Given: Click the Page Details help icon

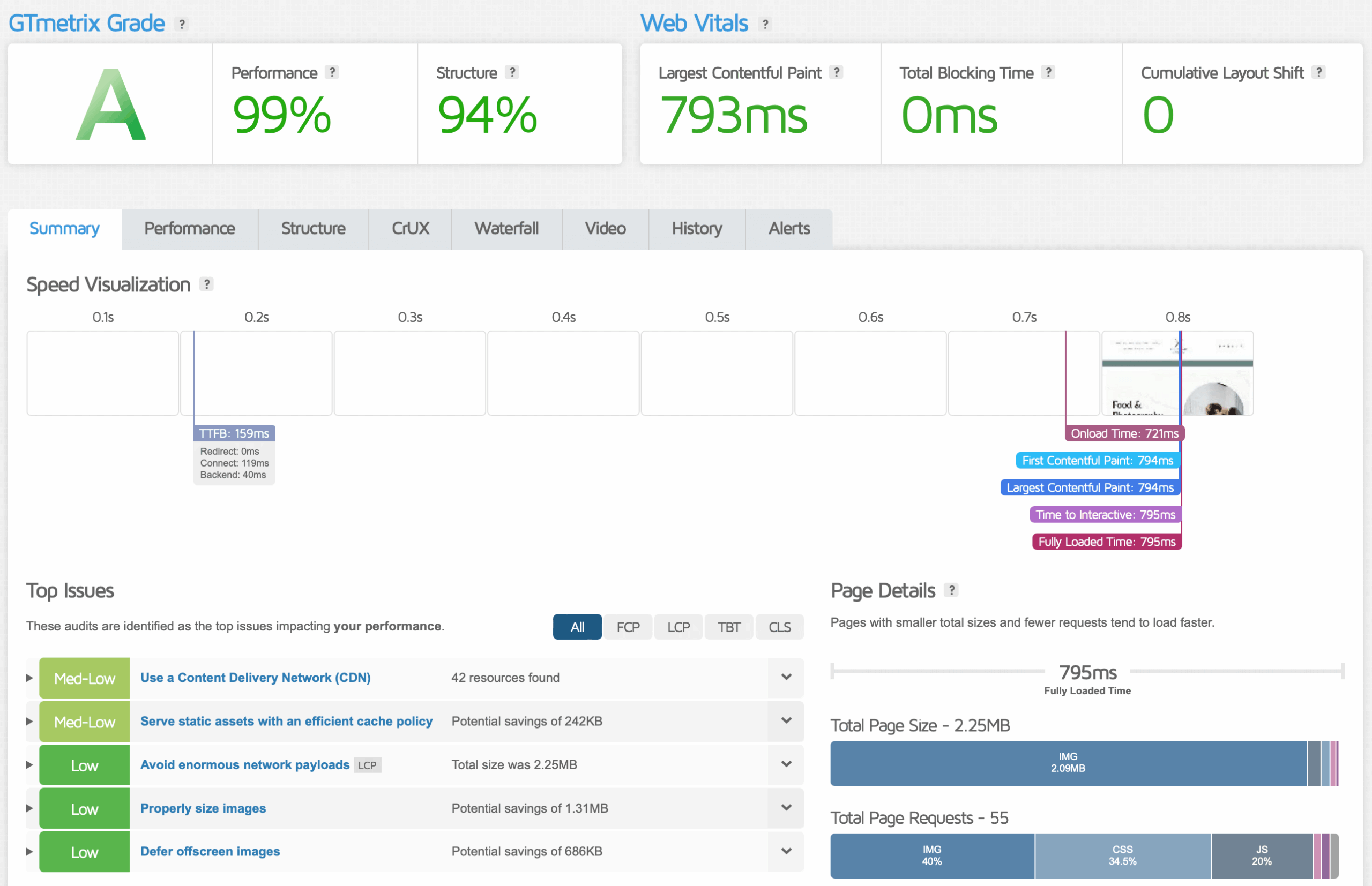Looking at the screenshot, I should [953, 590].
